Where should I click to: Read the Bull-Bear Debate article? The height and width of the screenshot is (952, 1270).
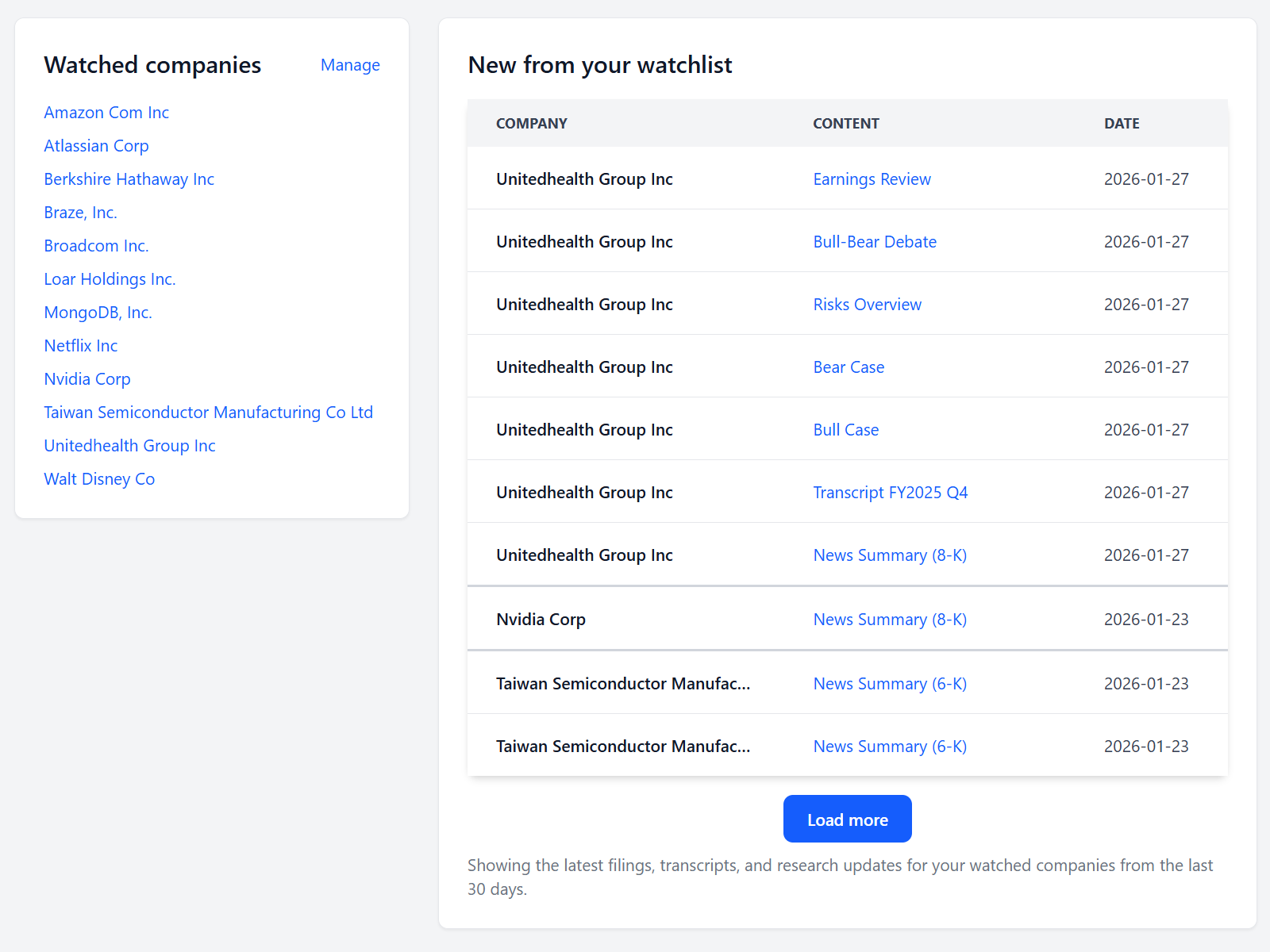875,242
